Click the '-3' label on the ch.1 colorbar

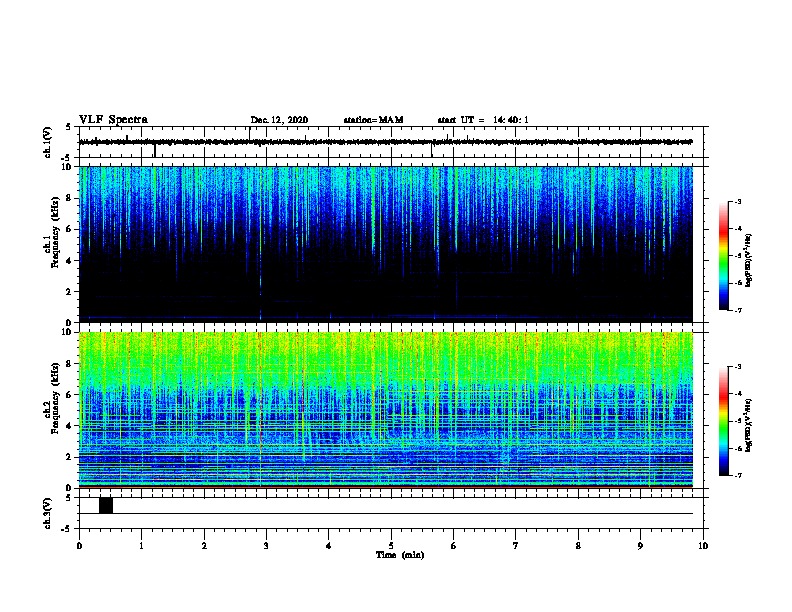pyautogui.click(x=737, y=201)
